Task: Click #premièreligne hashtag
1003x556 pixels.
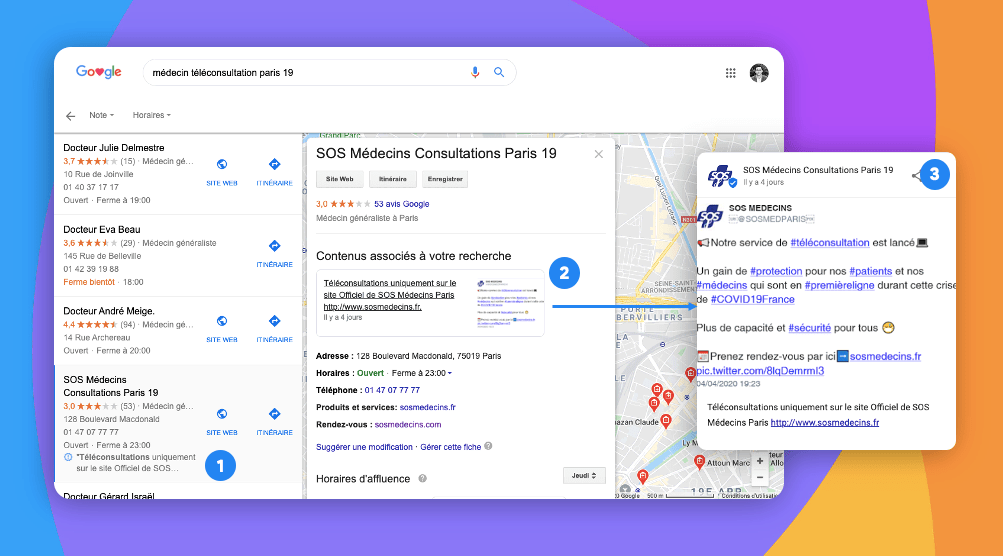Action: tap(839, 285)
